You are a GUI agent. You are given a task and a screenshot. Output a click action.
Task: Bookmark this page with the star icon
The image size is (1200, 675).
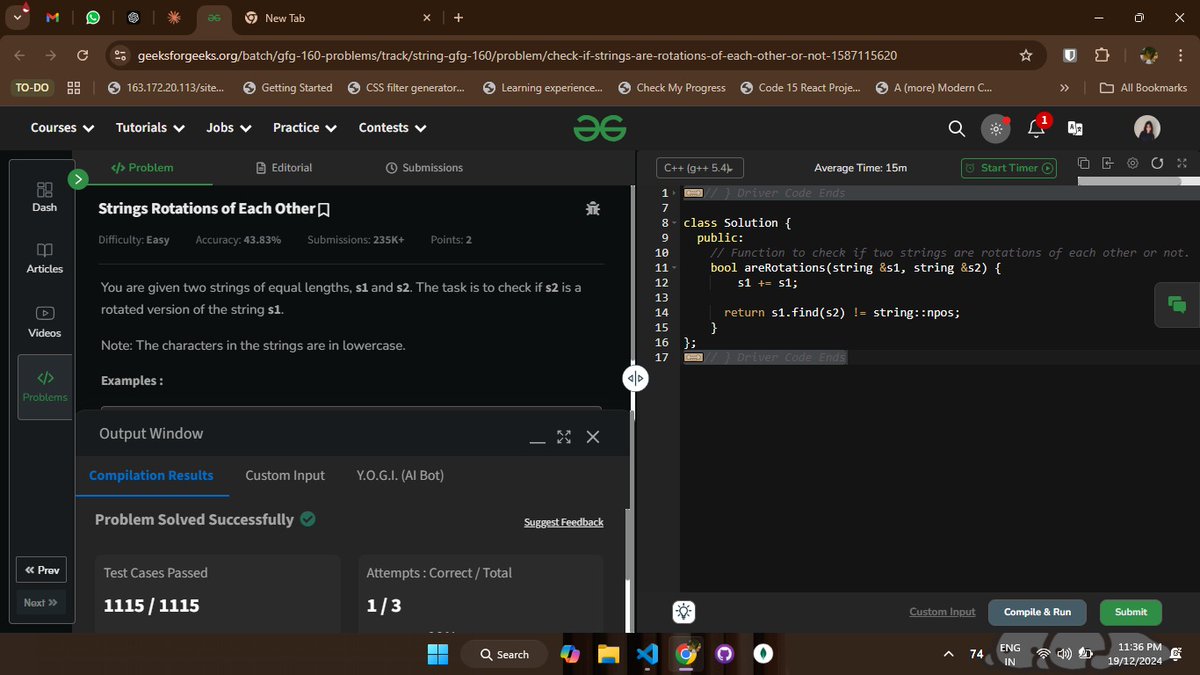[x=1025, y=55]
